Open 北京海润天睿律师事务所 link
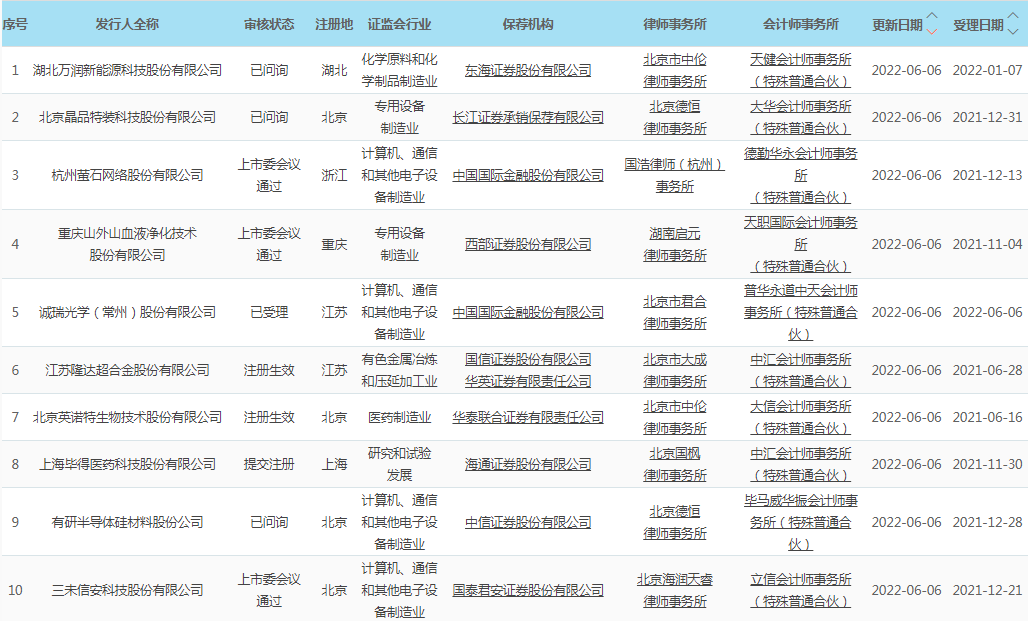Viewport: 1028px width, 621px height. [x=674, y=590]
